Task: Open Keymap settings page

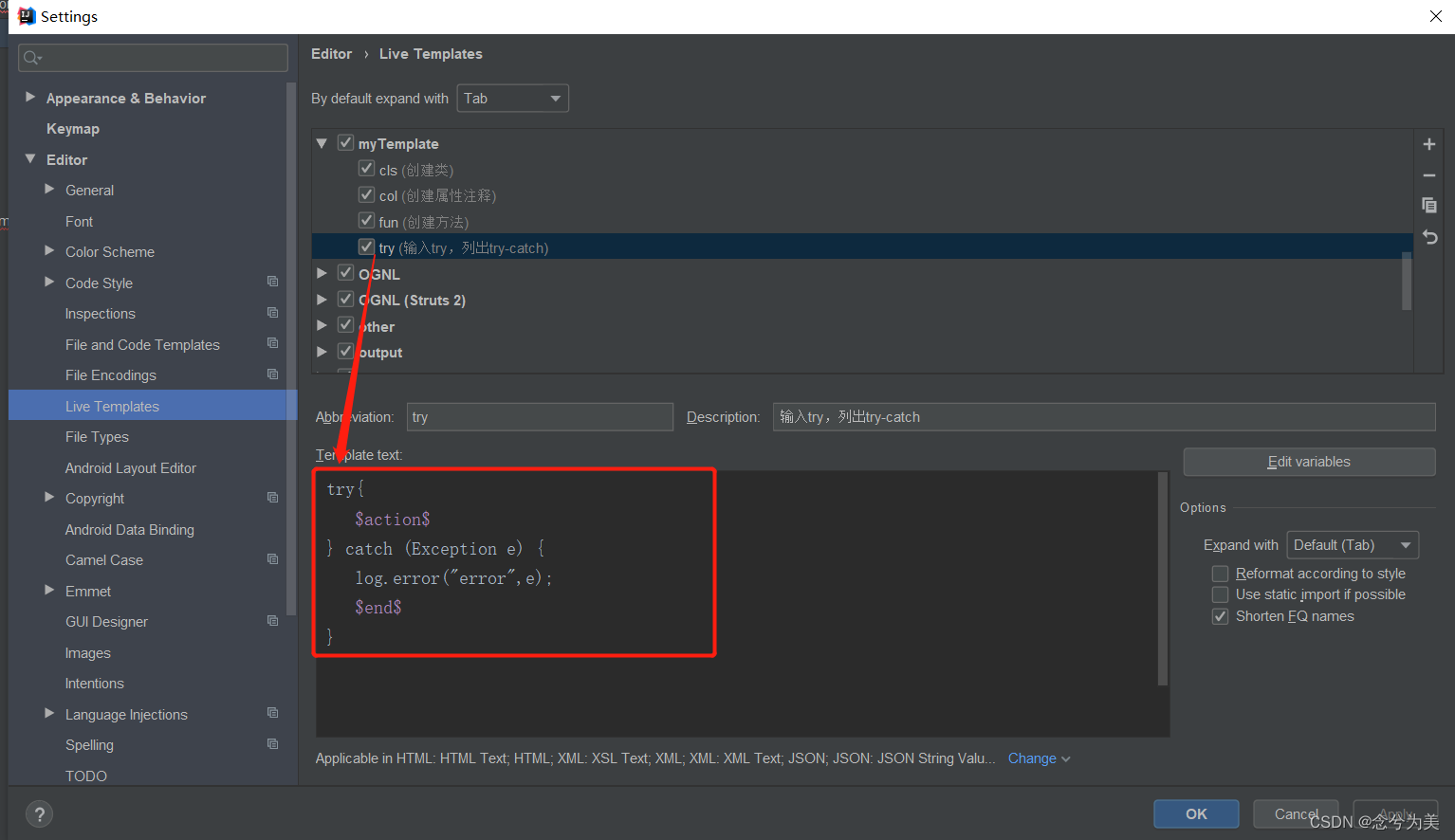Action: click(73, 129)
